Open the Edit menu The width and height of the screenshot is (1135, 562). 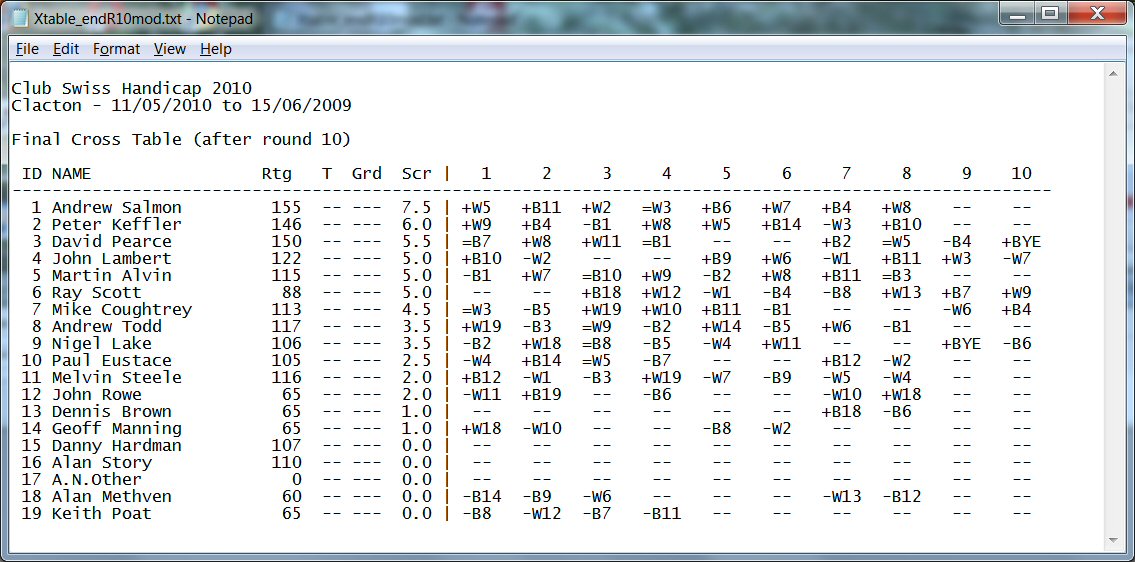[x=66, y=49]
